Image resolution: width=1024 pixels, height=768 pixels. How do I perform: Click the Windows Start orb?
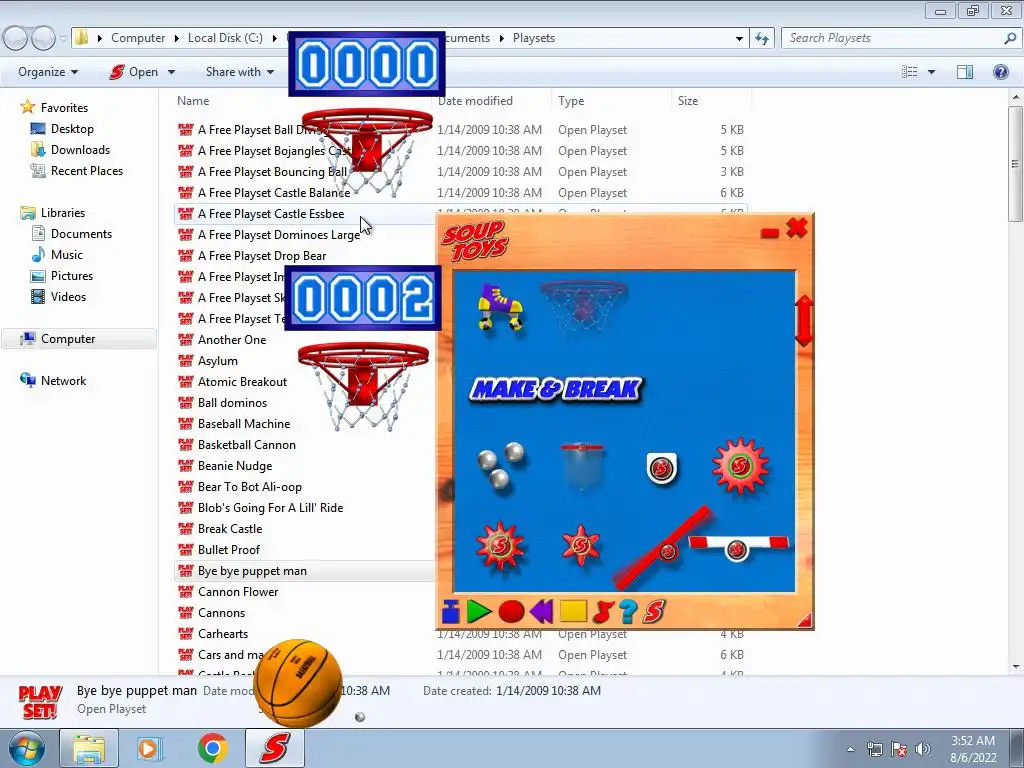point(26,748)
